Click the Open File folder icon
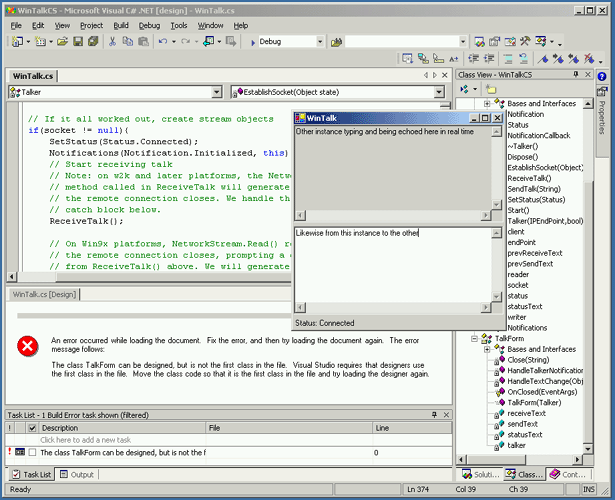Screen dimensions: 615x500 point(62,42)
